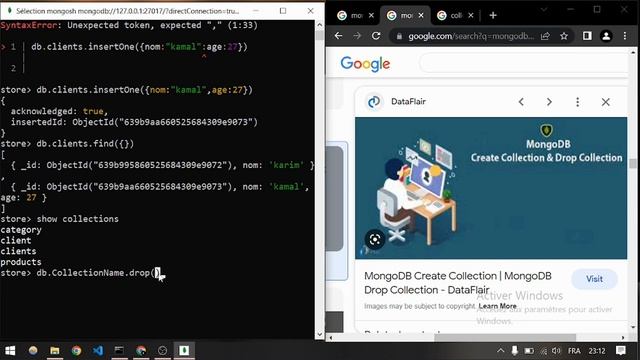Open Visual Studio Code from the taskbar

[98, 351]
